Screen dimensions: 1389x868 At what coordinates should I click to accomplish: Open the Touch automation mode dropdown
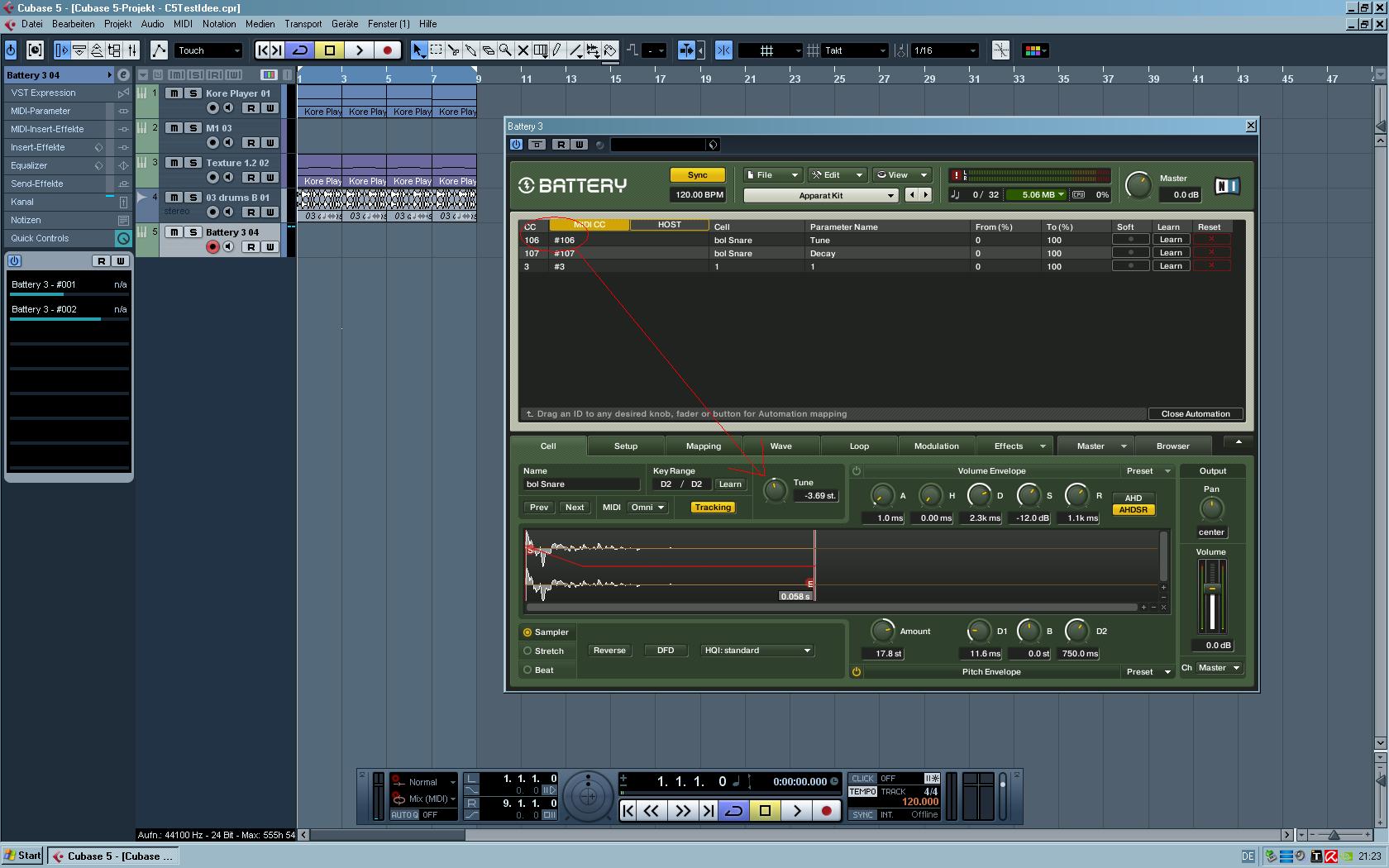pos(208,50)
